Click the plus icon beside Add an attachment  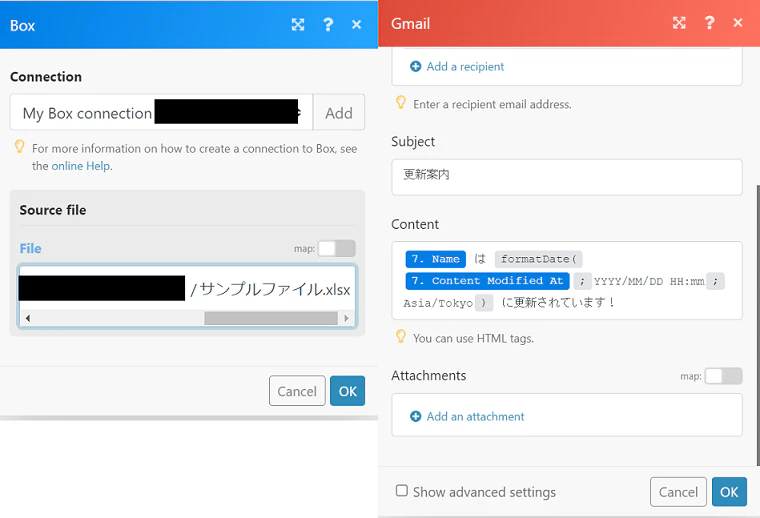[x=415, y=416]
